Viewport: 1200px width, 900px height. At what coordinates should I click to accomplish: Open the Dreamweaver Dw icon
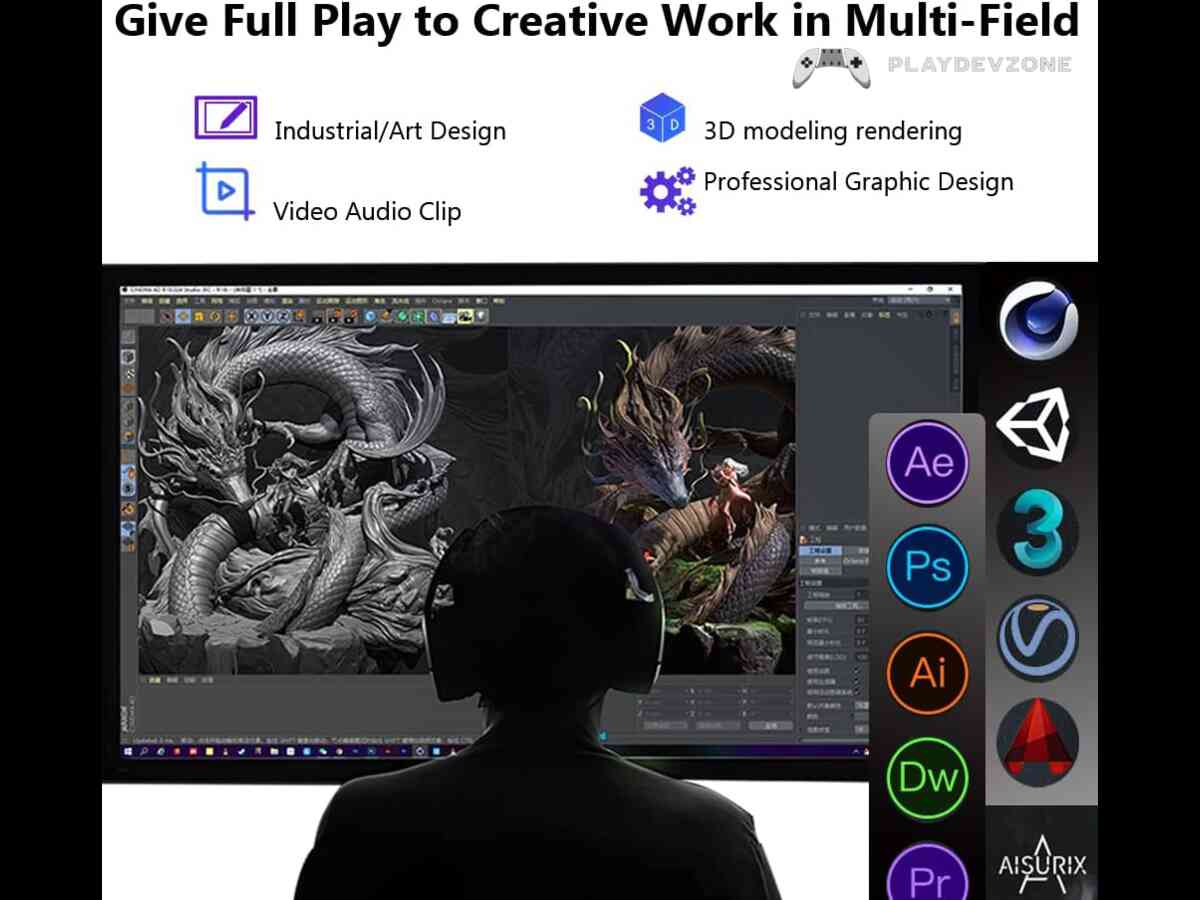tap(928, 778)
